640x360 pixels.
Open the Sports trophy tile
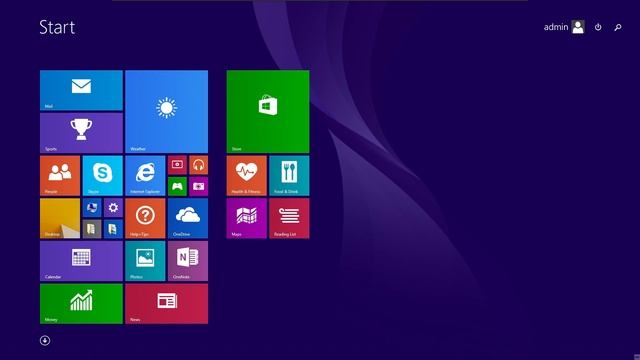tap(81, 133)
